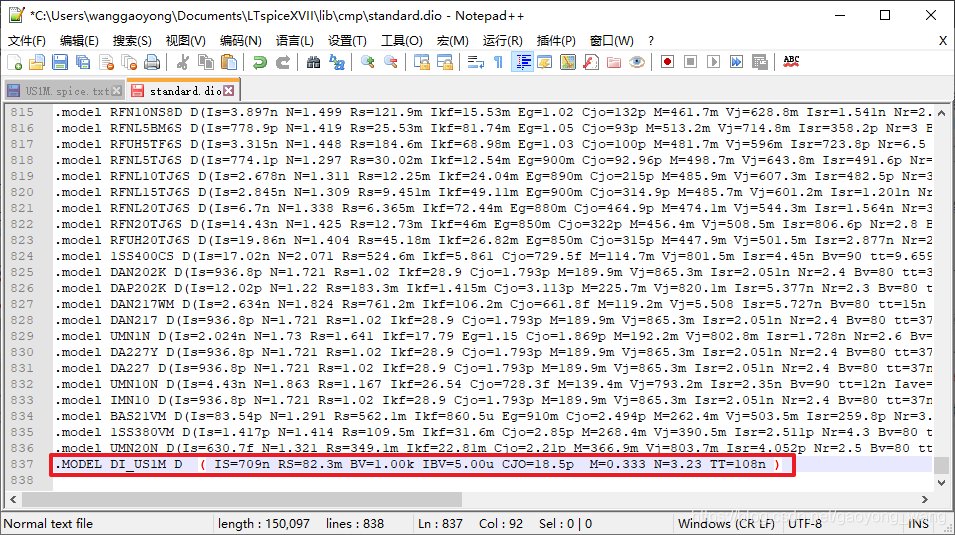Zoom out with the magnifier minus icon

point(390,62)
